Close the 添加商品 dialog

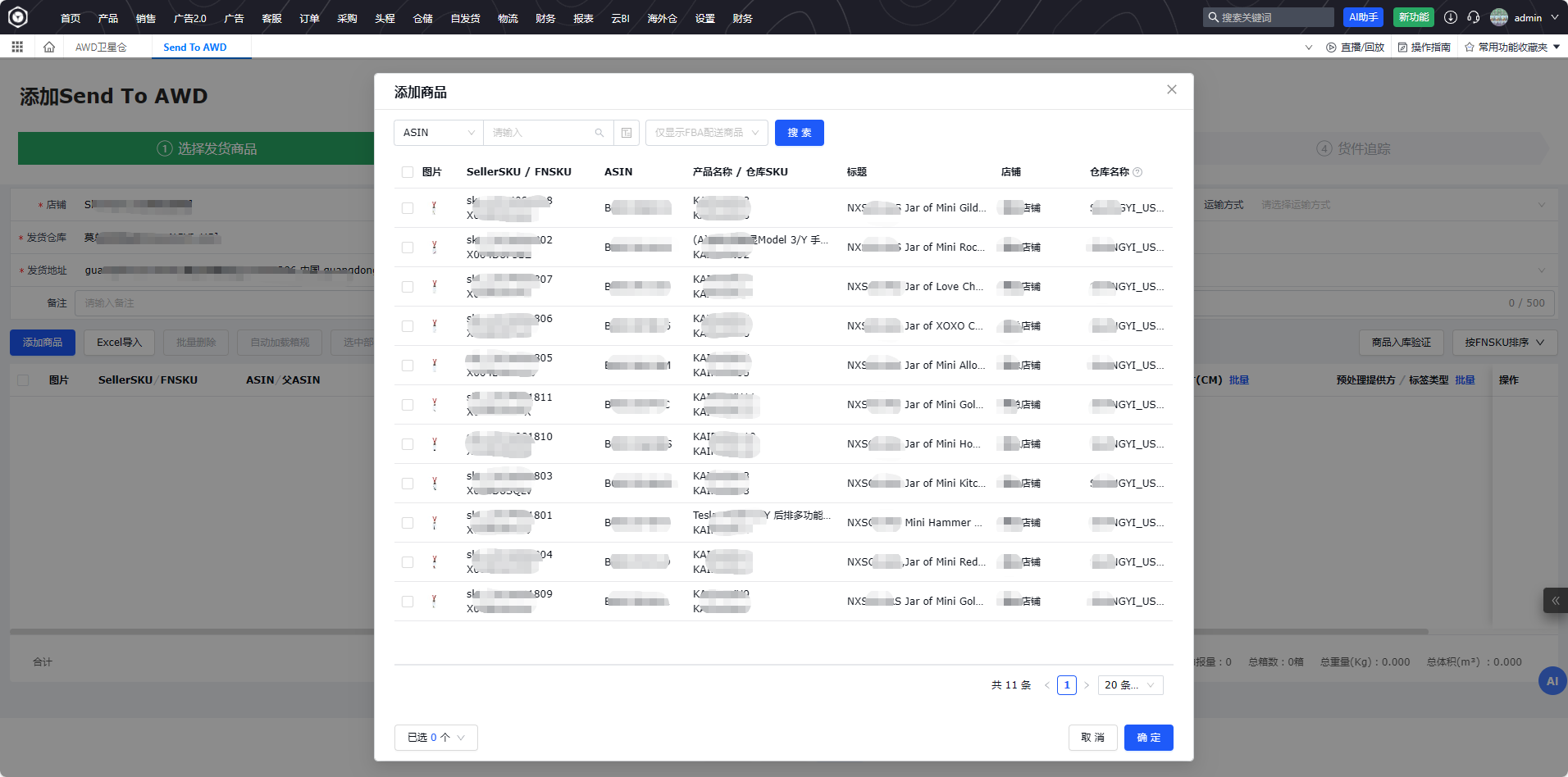(x=1172, y=89)
